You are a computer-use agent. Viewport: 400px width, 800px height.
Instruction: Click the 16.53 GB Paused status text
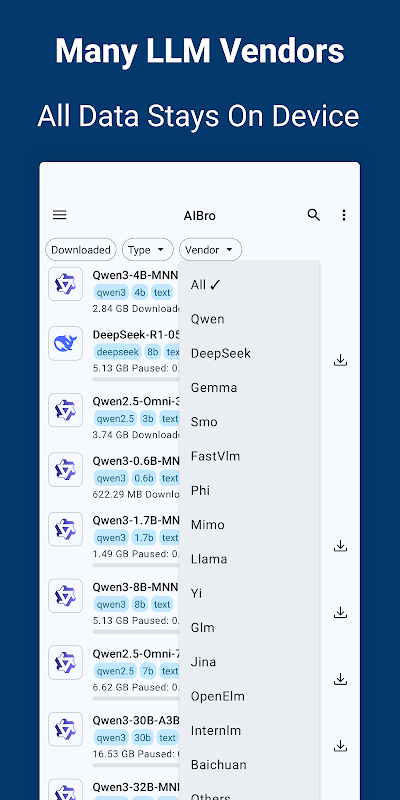[x=136, y=754]
